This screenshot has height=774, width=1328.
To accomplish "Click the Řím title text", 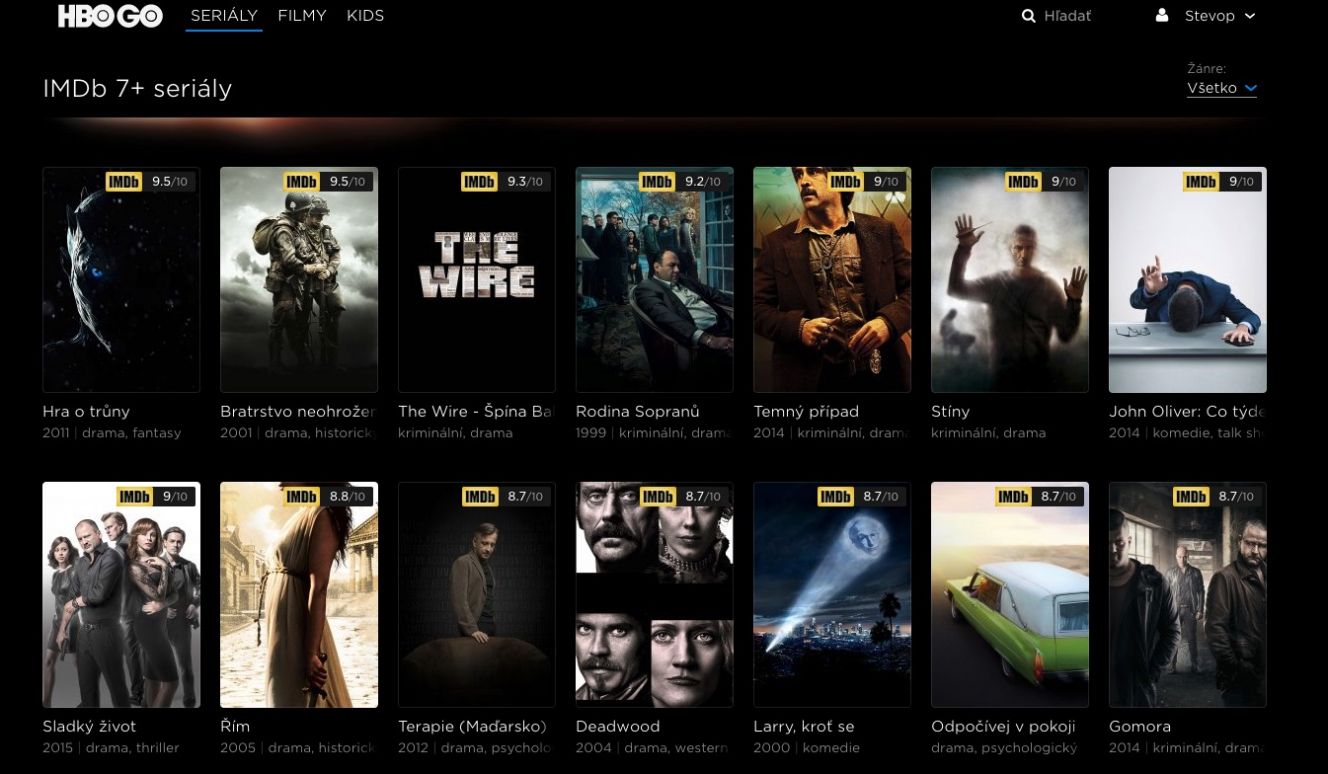I will (235, 727).
